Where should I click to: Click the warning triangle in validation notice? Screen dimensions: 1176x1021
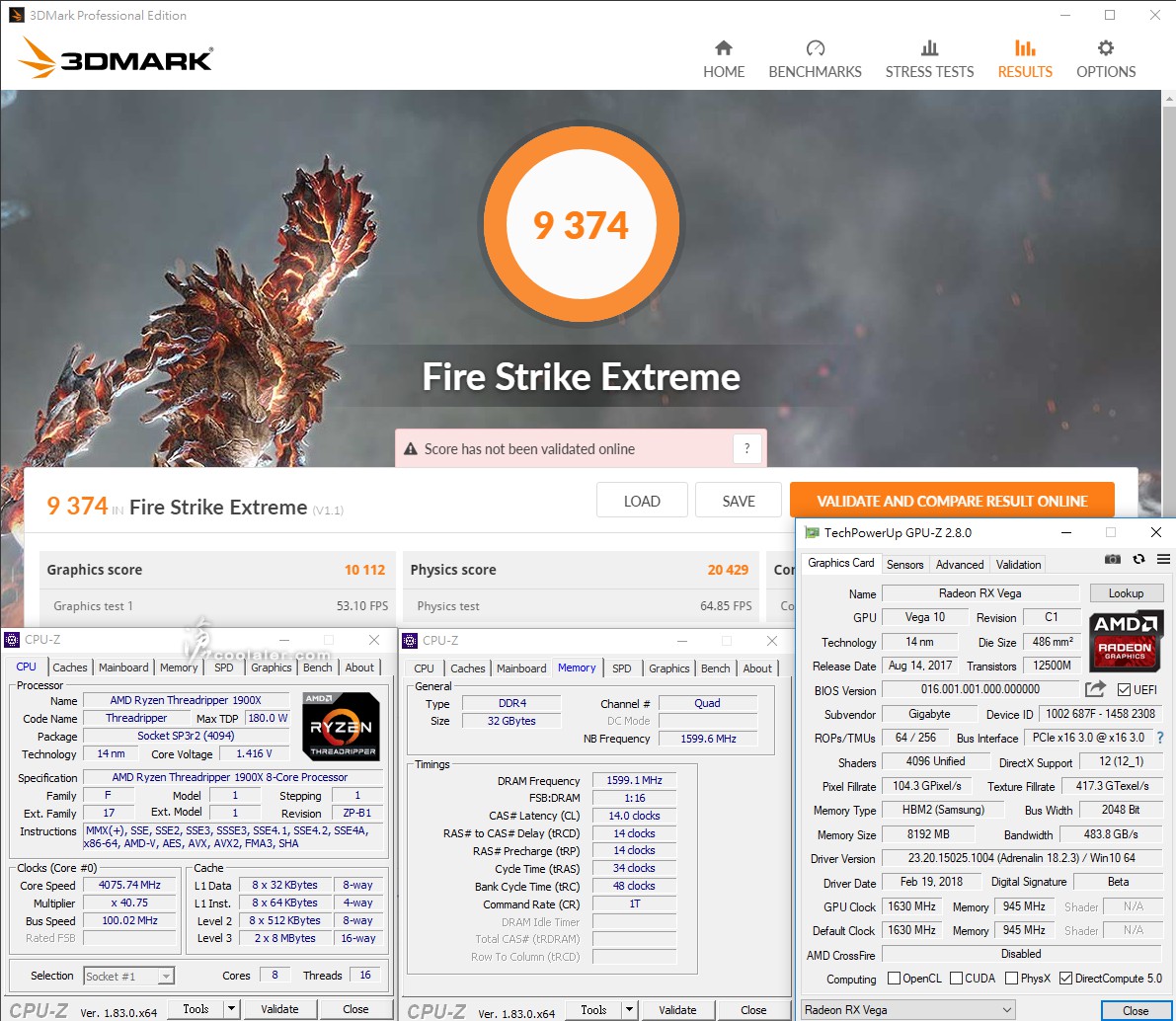pos(410,449)
